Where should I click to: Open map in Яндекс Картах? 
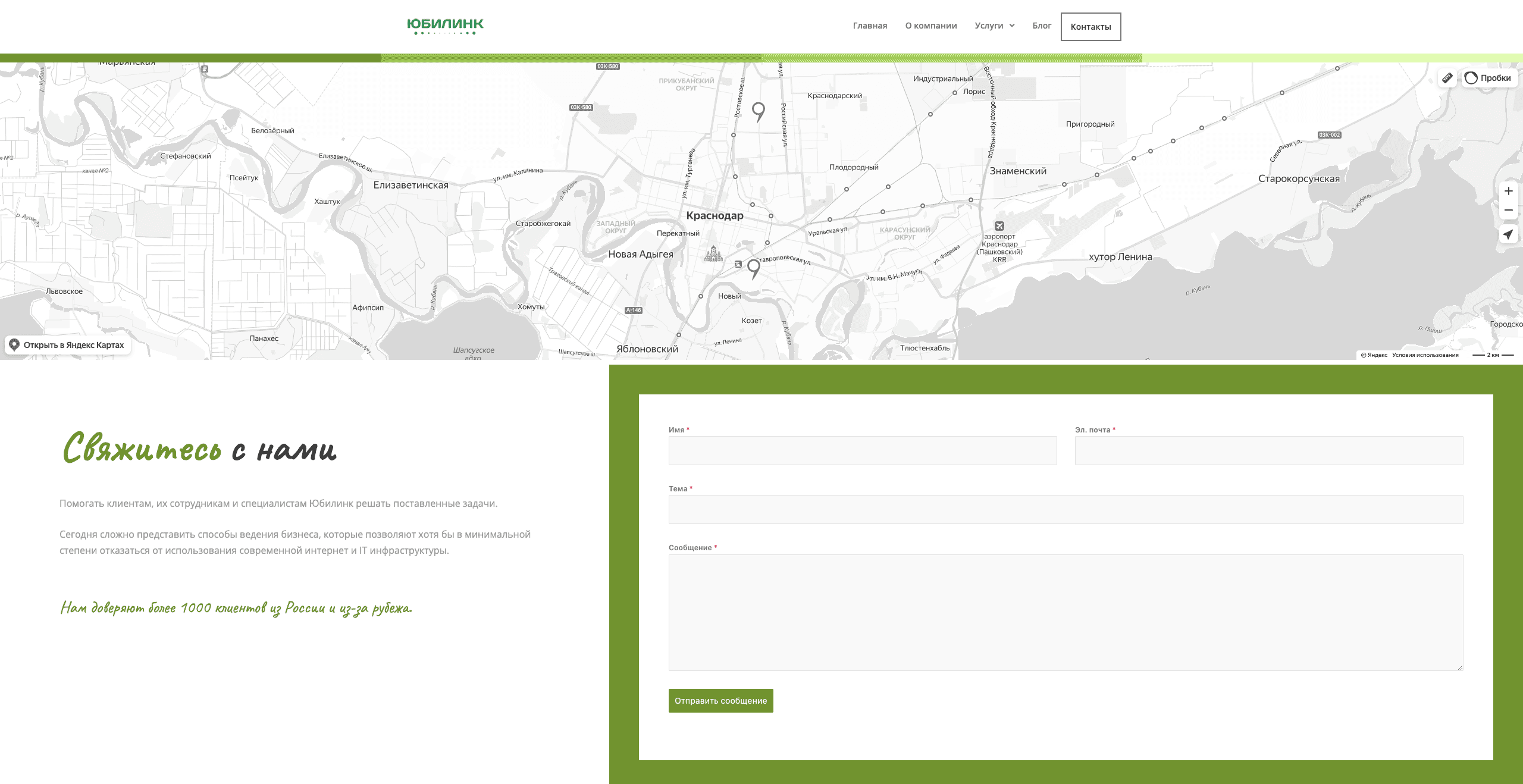click(68, 345)
